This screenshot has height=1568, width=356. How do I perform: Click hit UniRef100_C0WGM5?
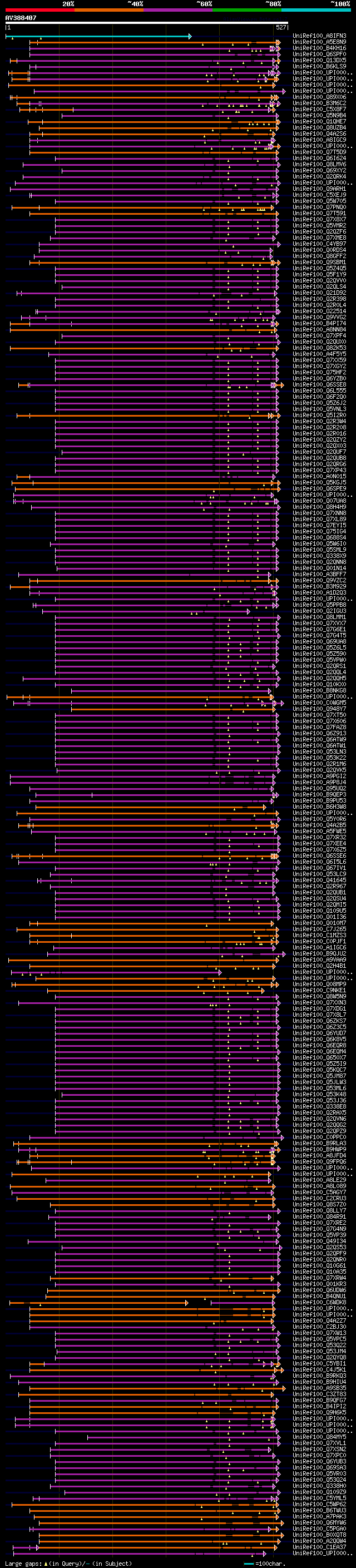tap(319, 703)
